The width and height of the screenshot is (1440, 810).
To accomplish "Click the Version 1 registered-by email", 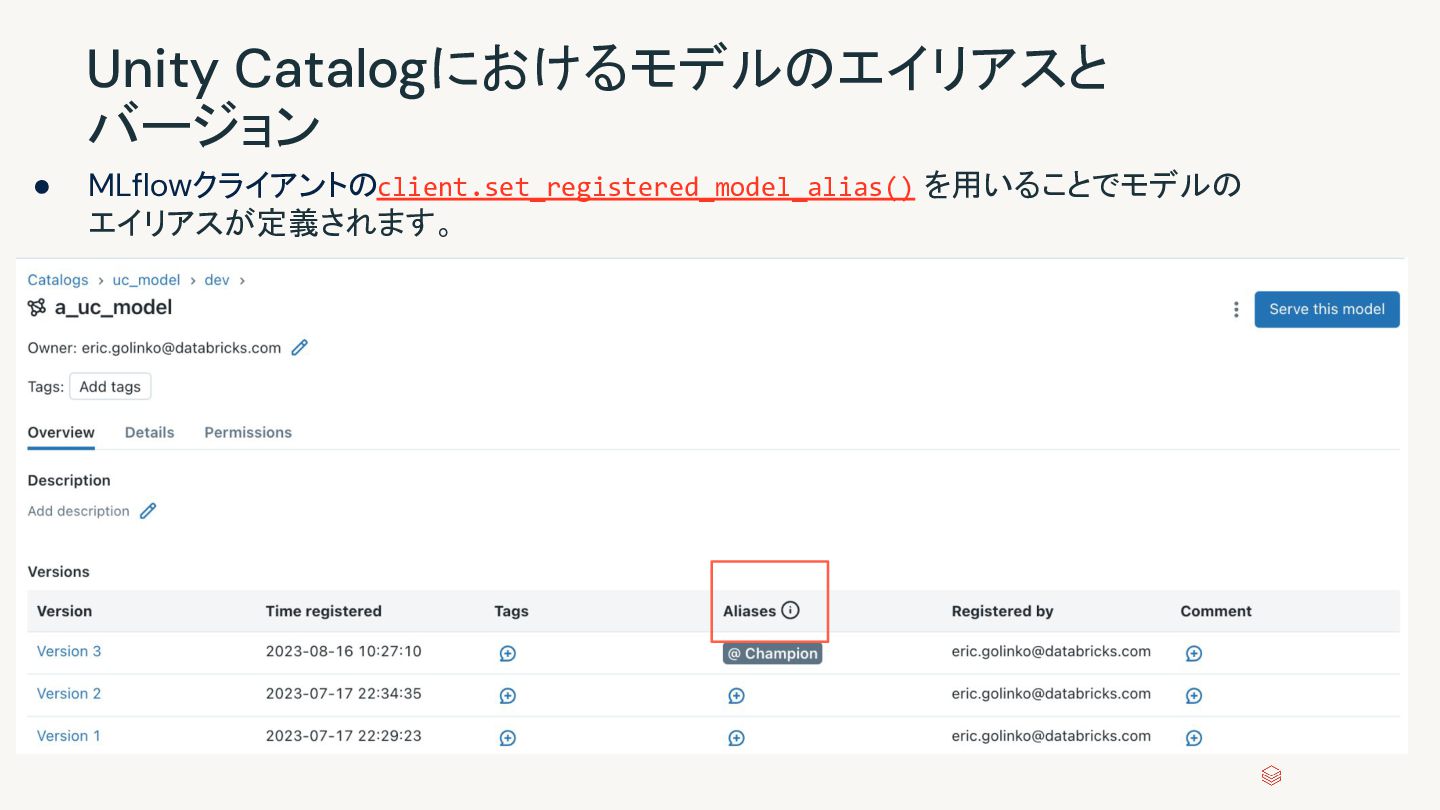I will [1051, 735].
